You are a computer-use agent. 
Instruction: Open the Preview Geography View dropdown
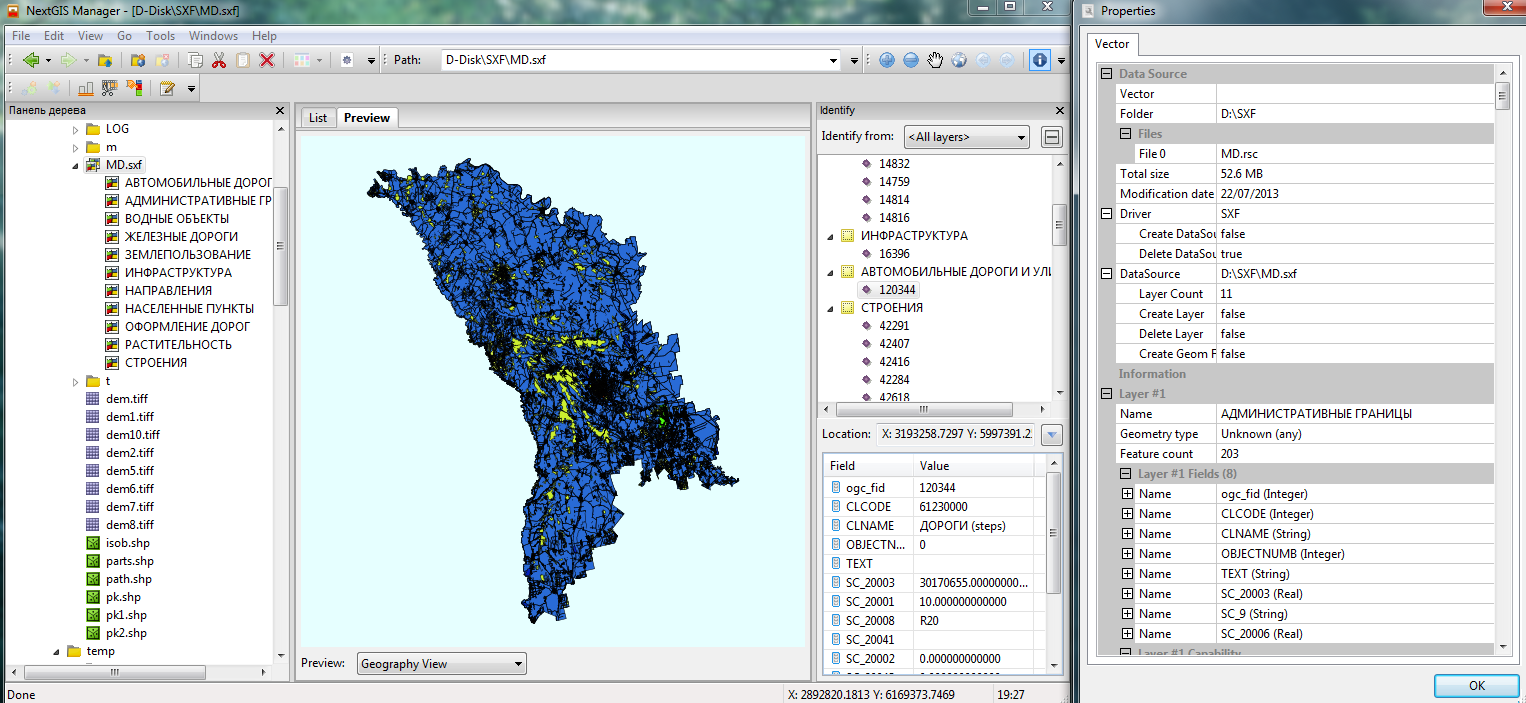tap(441, 664)
